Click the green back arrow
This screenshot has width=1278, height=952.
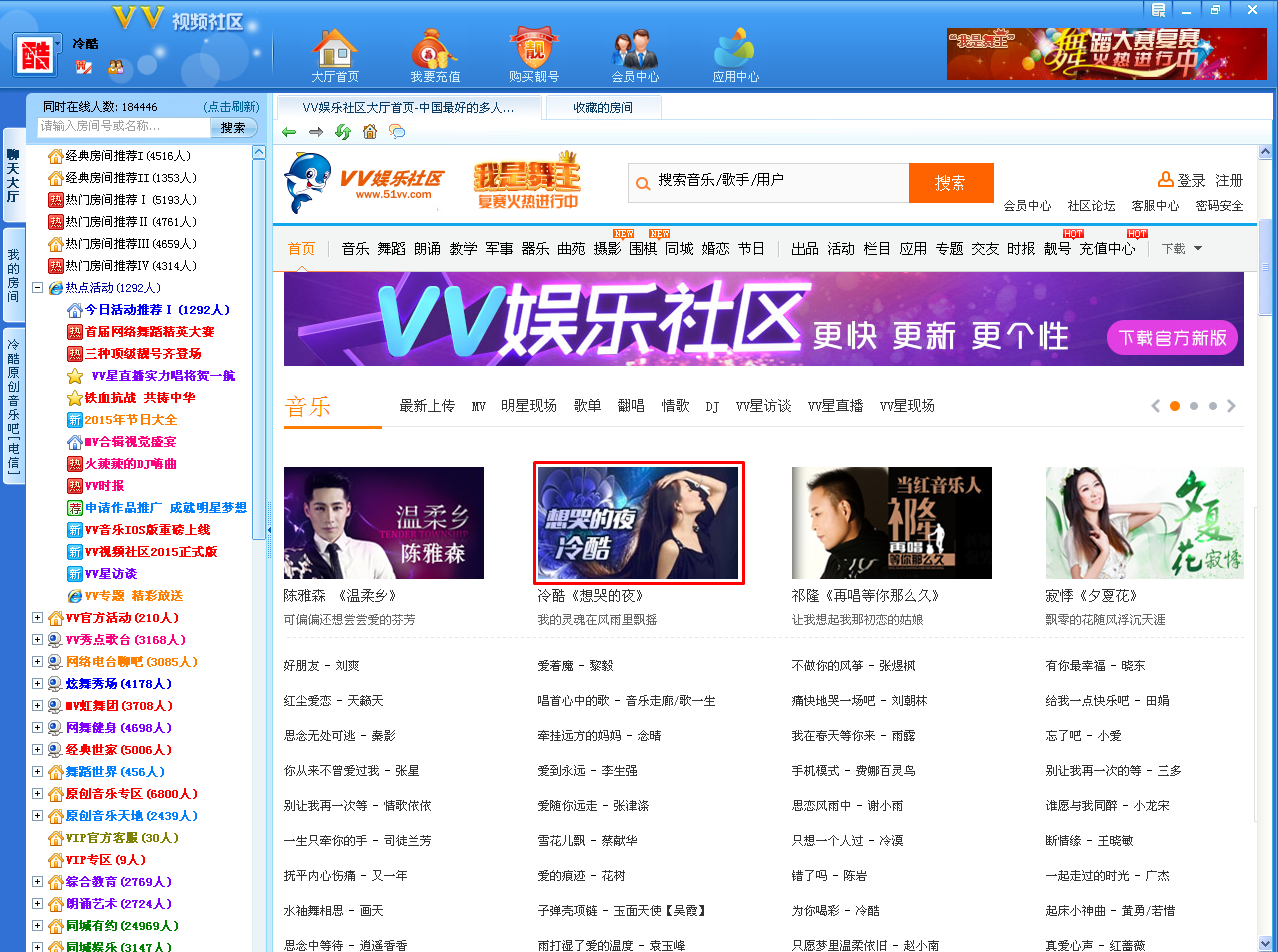(x=289, y=132)
